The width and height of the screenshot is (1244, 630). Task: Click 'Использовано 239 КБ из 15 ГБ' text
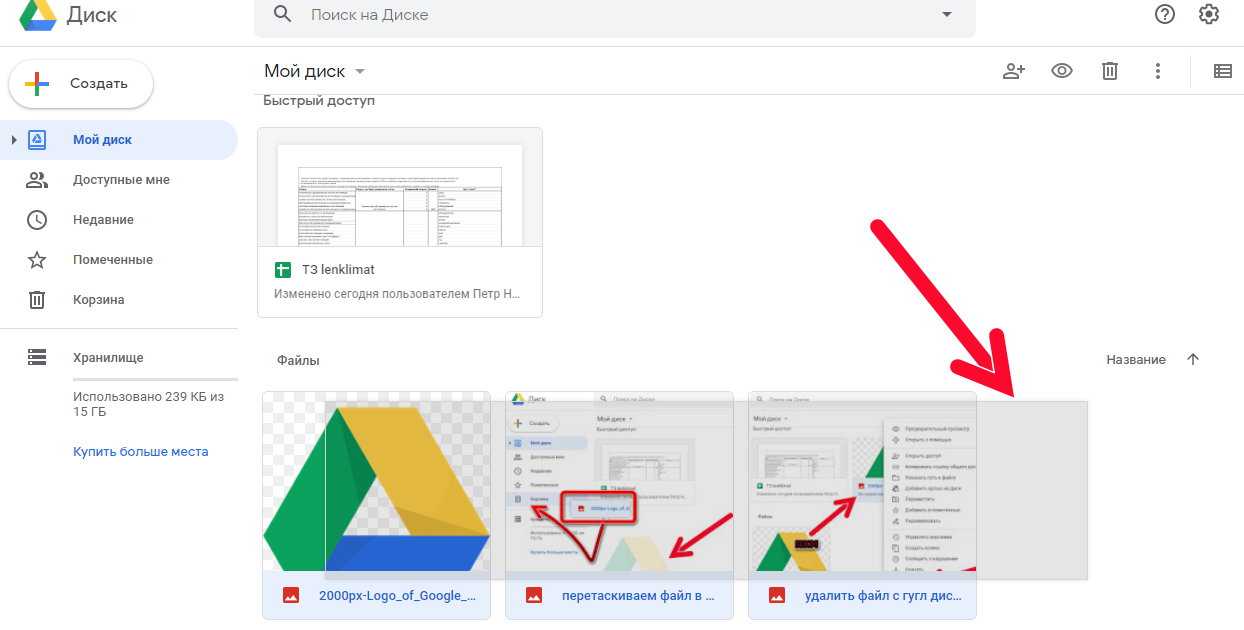[148, 404]
